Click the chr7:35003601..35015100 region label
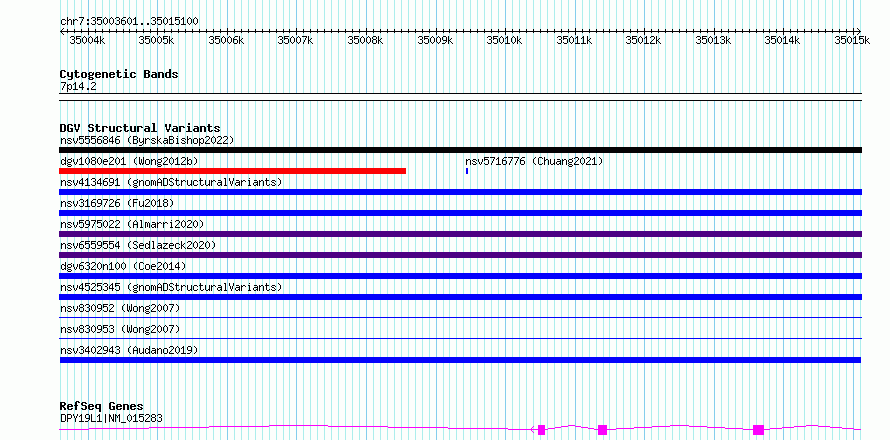The height and width of the screenshot is (440, 890). (129, 22)
